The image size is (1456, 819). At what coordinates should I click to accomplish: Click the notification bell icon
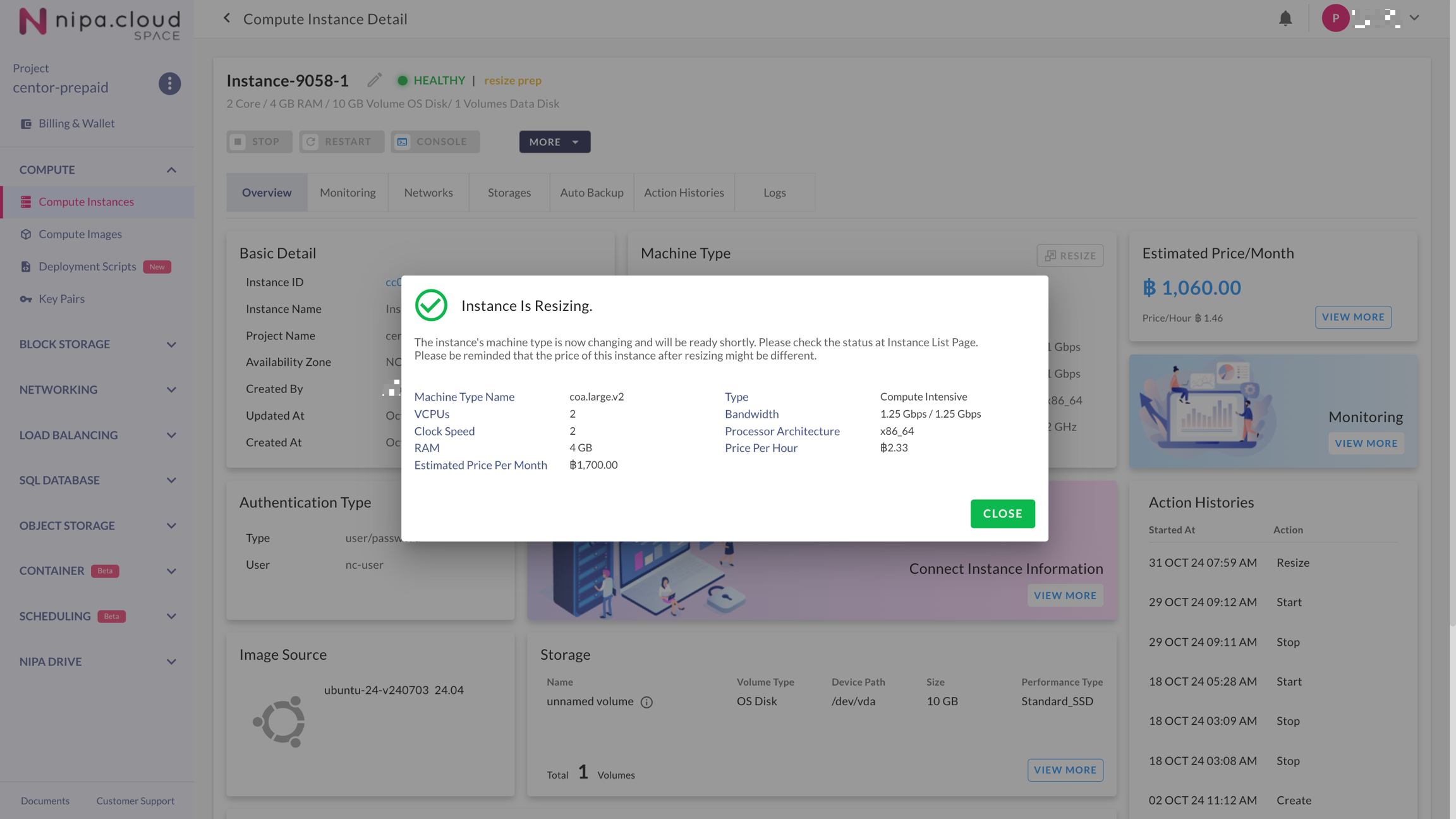(x=1285, y=18)
